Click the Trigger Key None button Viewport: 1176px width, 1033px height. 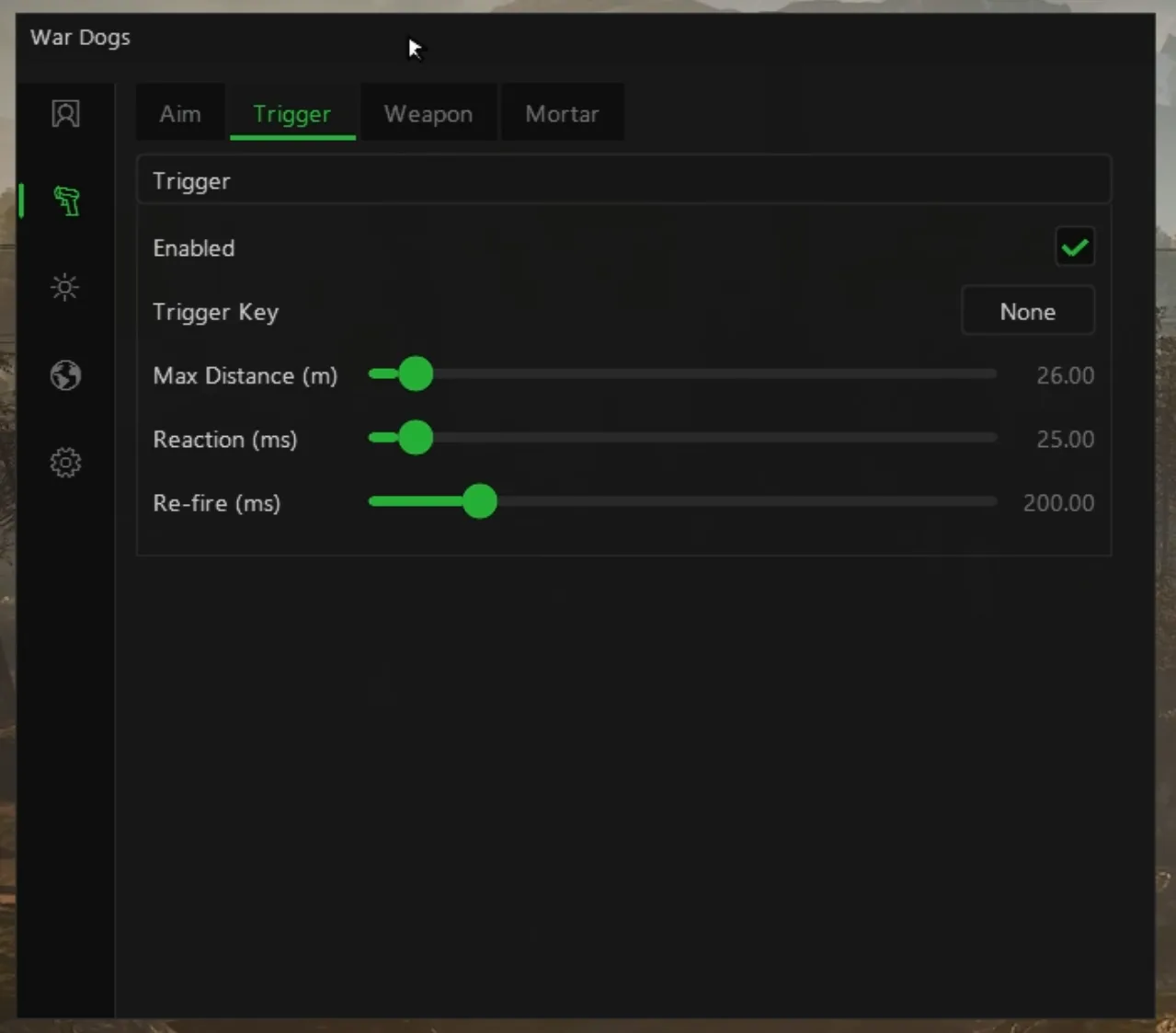(1028, 311)
